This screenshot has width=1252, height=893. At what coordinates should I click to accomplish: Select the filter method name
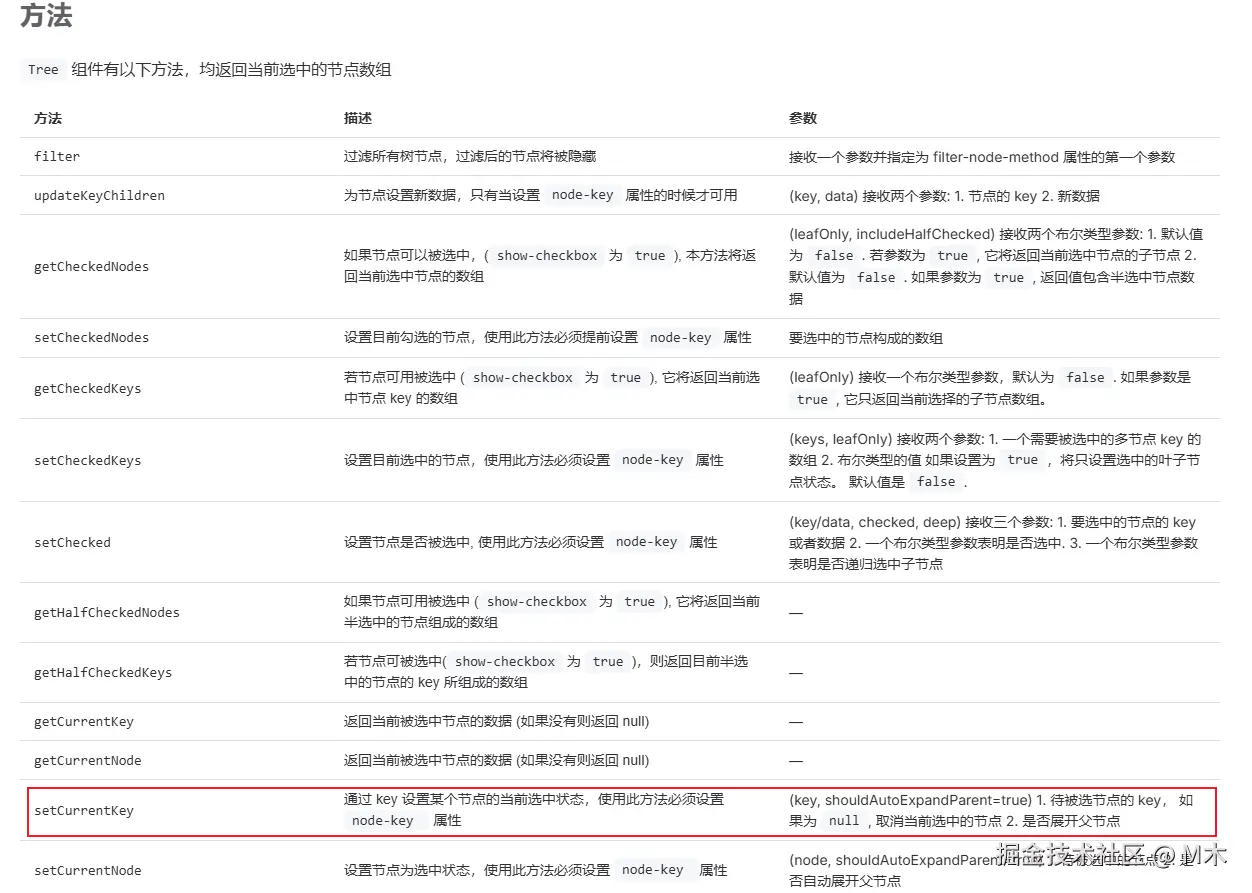[57, 157]
